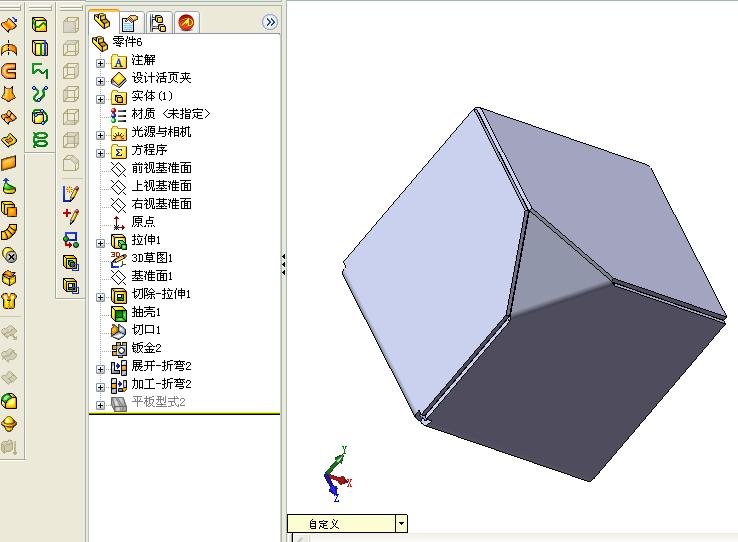Viewport: 738px width, 542px height.
Task: Click the 自定义 view name field
Action: point(342,524)
